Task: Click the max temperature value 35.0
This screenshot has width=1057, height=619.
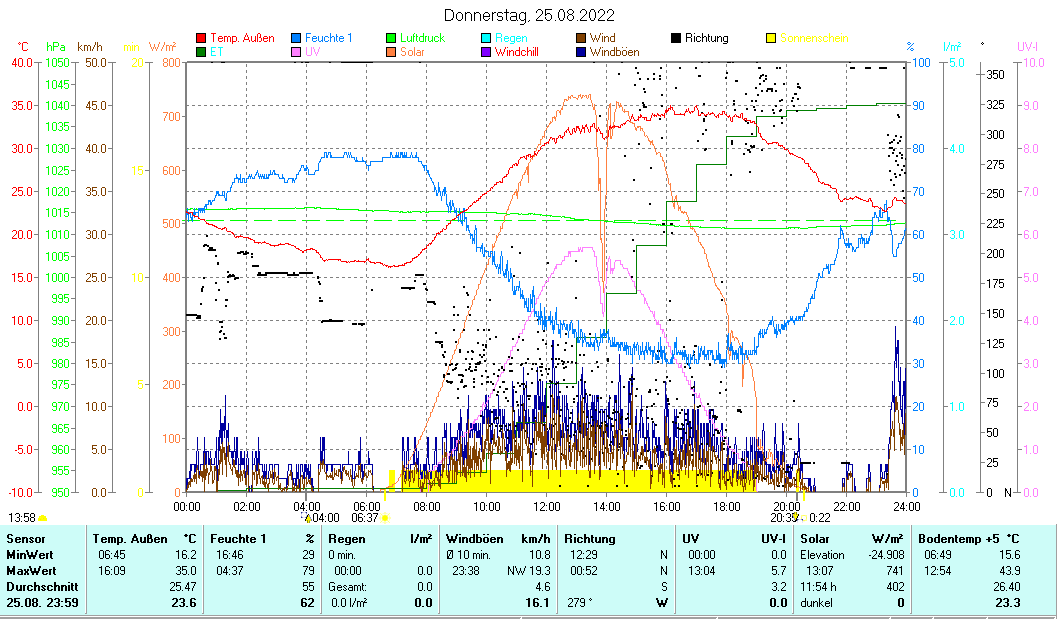Action: 185,570
